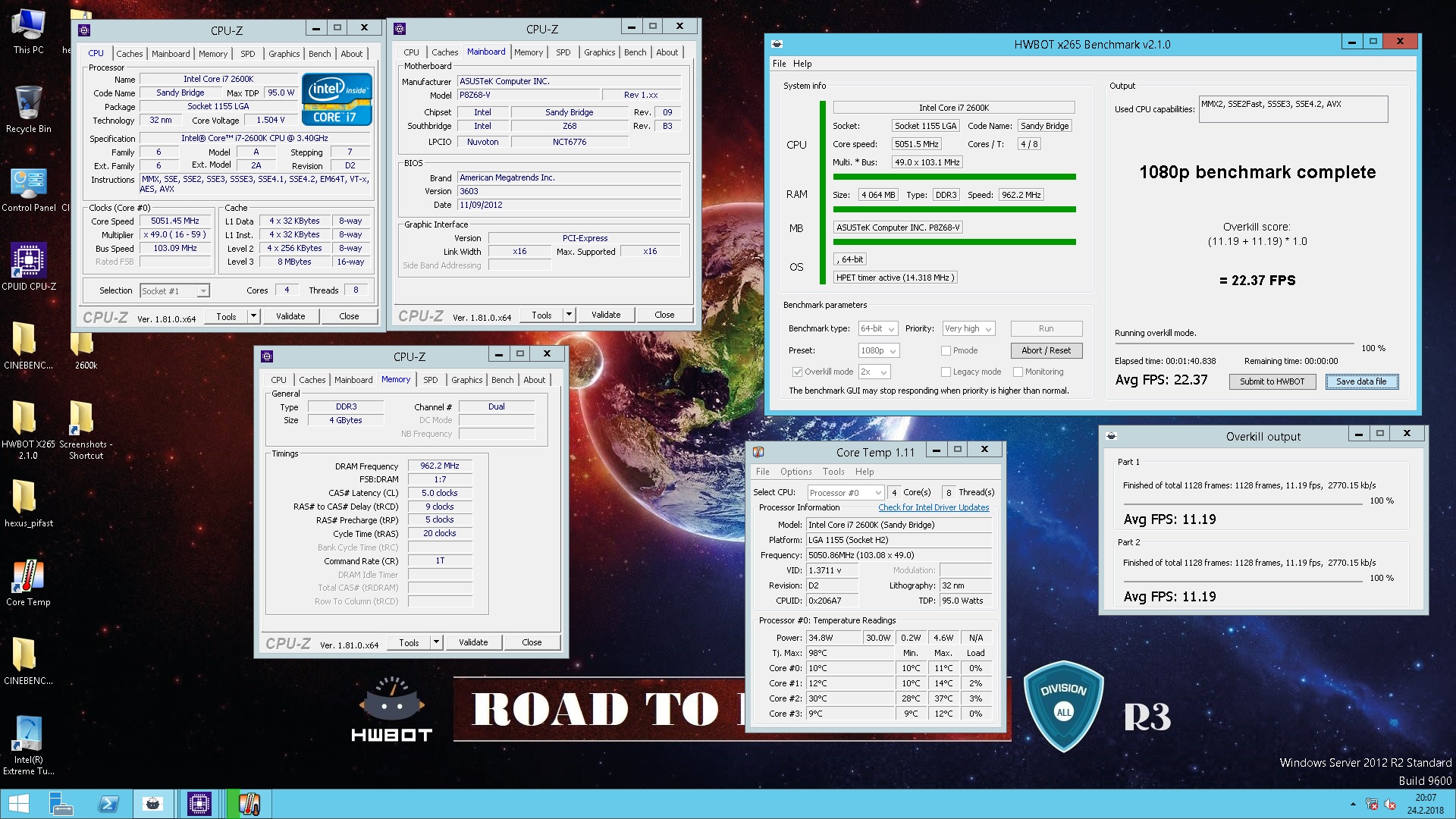The image size is (1456, 819).
Task: Launch Core Temp desktop shortcut
Action: 28,582
